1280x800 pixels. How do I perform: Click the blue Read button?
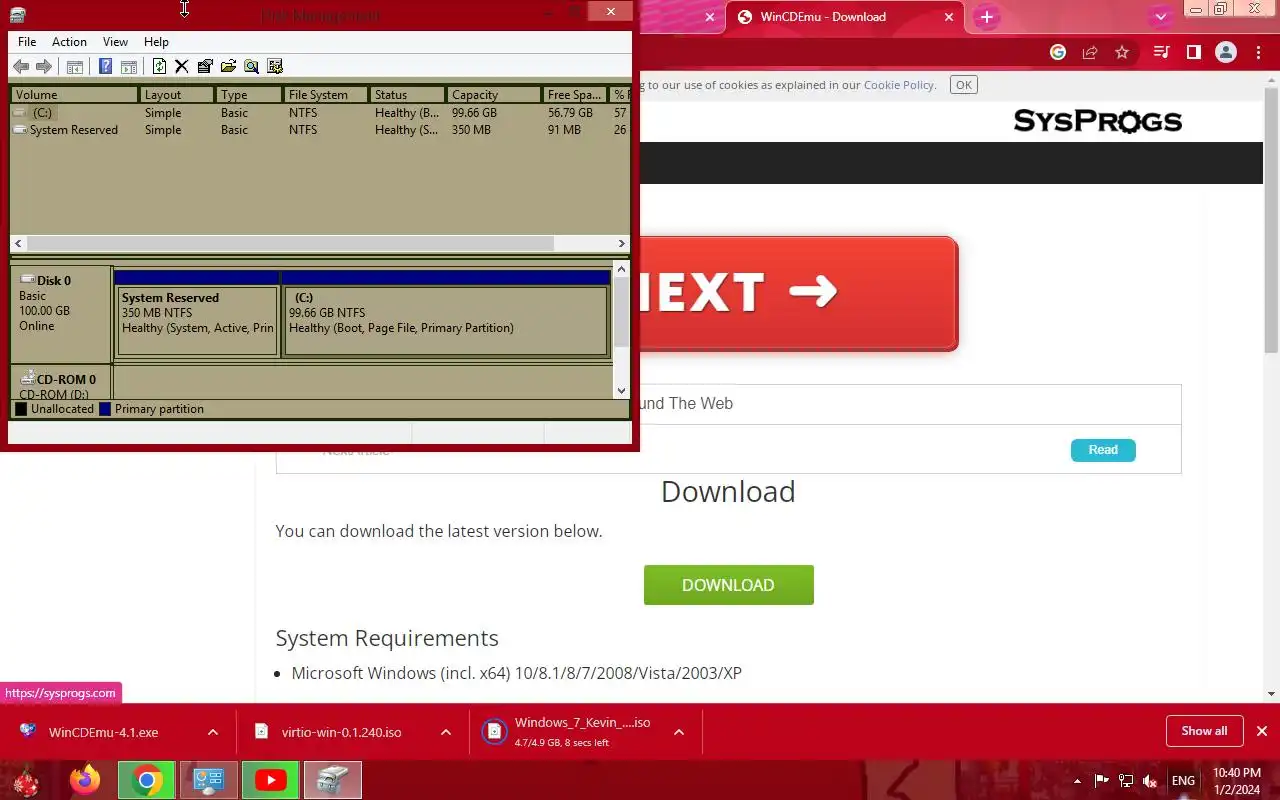[1103, 450]
